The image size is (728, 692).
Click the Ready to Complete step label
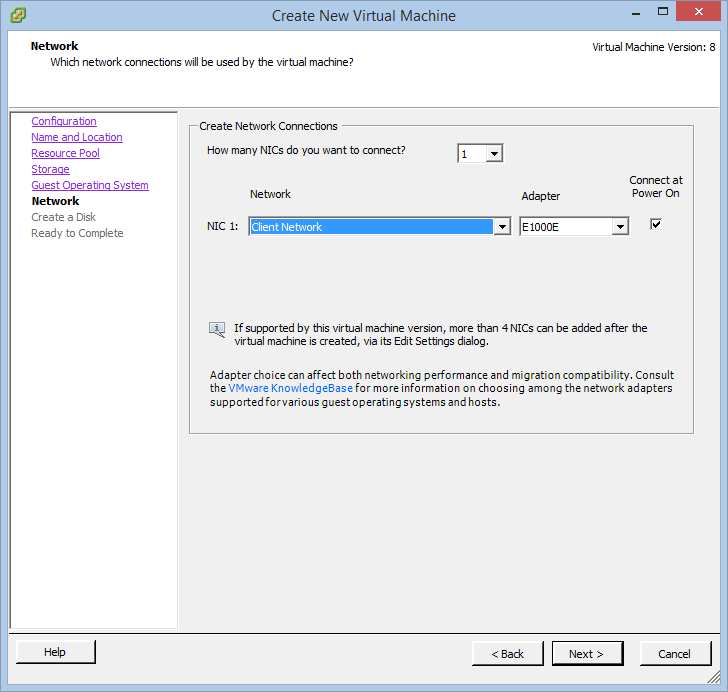tap(77, 233)
